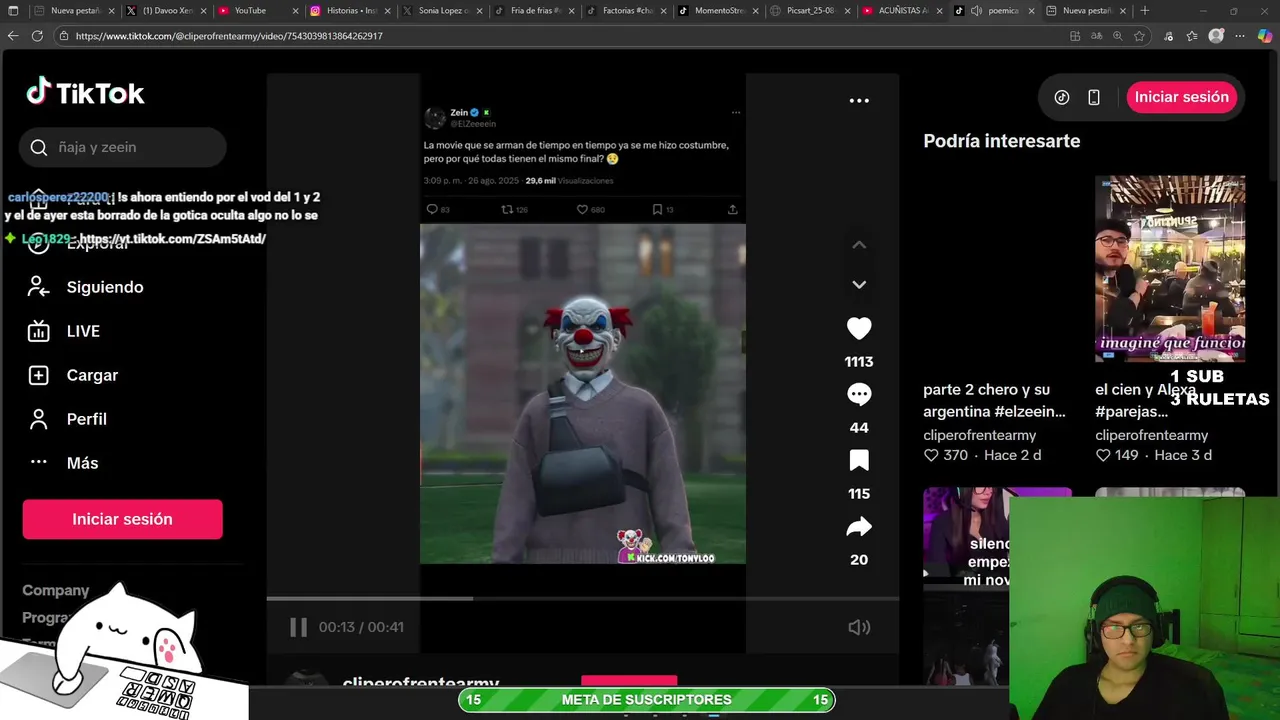Click the 370 likes heart on recommended video

931,455
